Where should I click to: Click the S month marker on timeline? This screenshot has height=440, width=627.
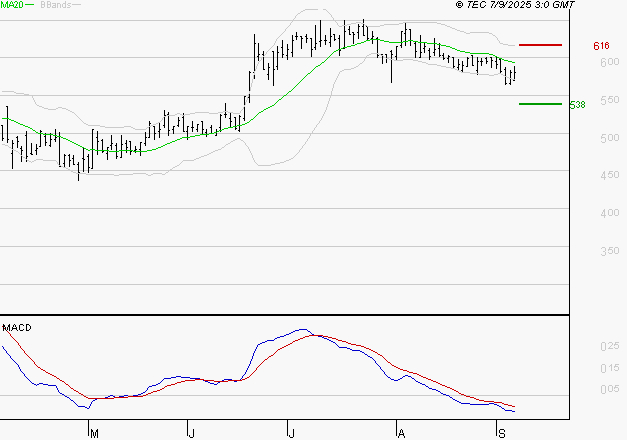click(502, 434)
